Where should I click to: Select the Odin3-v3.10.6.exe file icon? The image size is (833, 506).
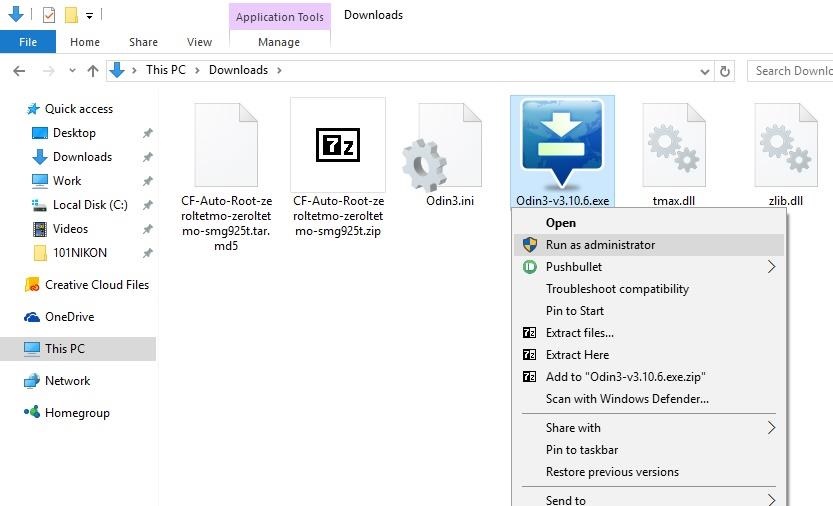tap(562, 144)
